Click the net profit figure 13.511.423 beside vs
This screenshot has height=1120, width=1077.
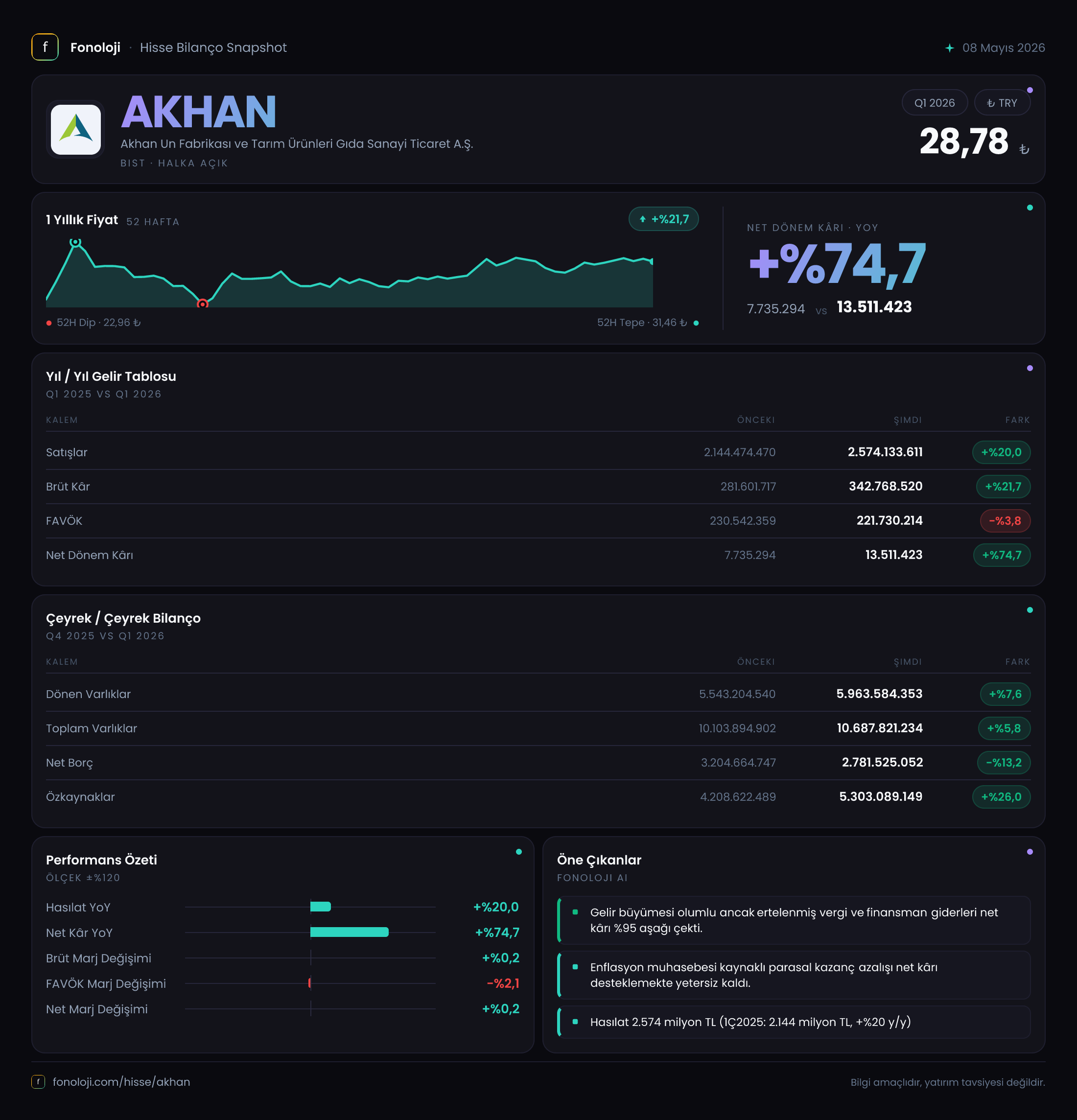[x=874, y=307]
